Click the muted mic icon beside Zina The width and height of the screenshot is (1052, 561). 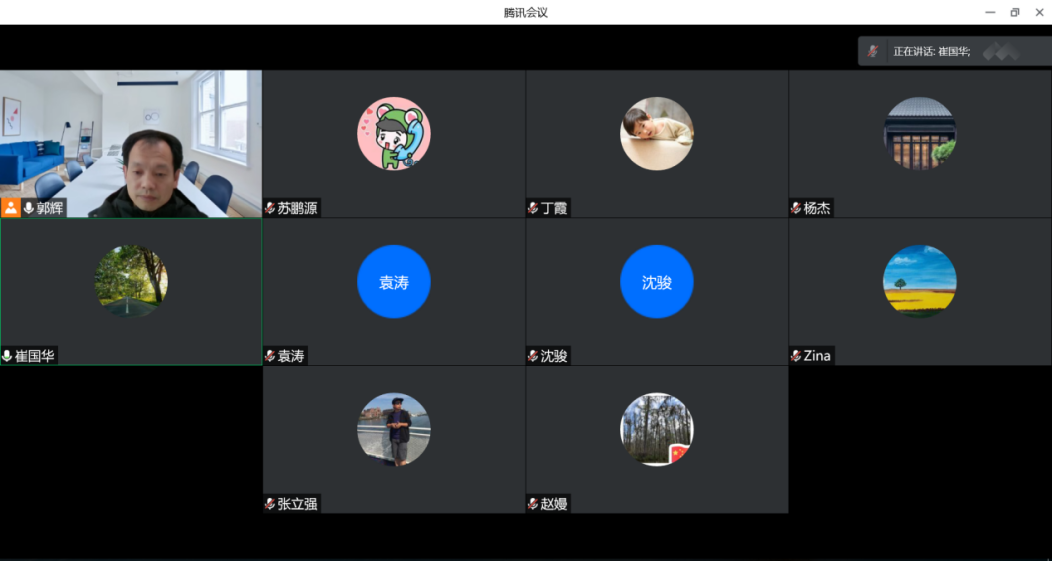[x=796, y=356]
